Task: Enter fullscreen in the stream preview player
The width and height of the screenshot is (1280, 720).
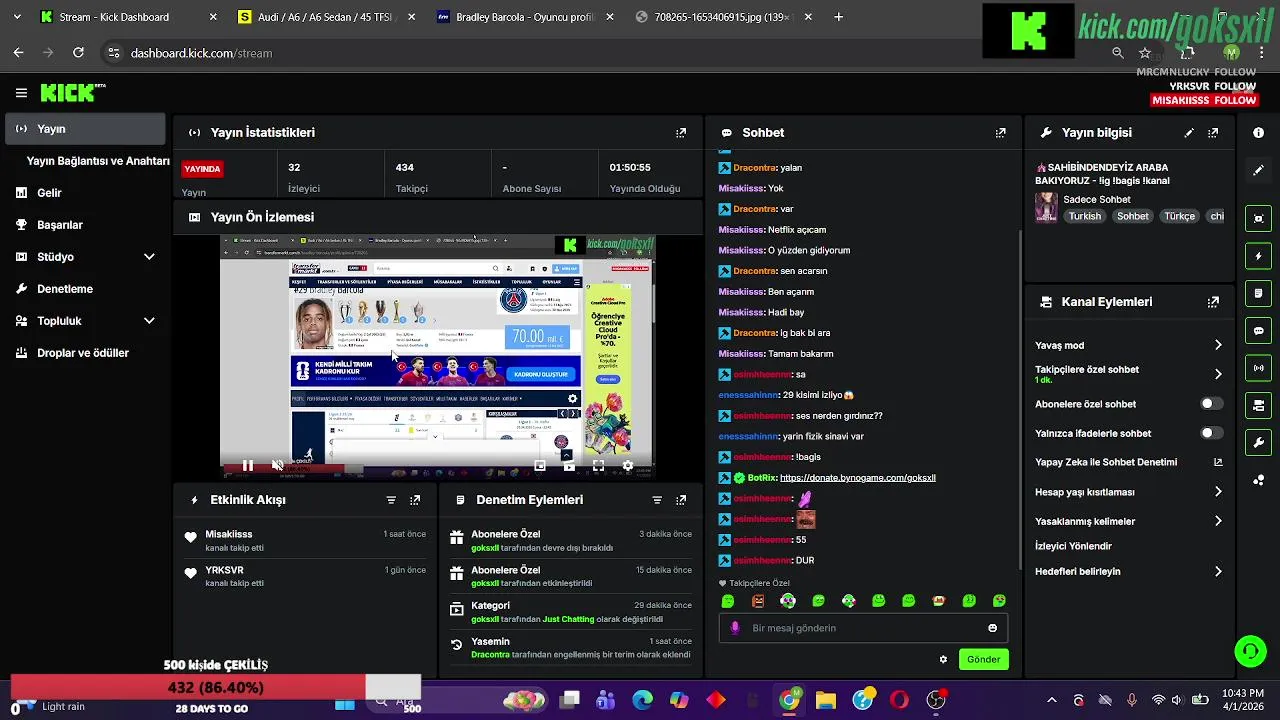Action: coord(598,465)
